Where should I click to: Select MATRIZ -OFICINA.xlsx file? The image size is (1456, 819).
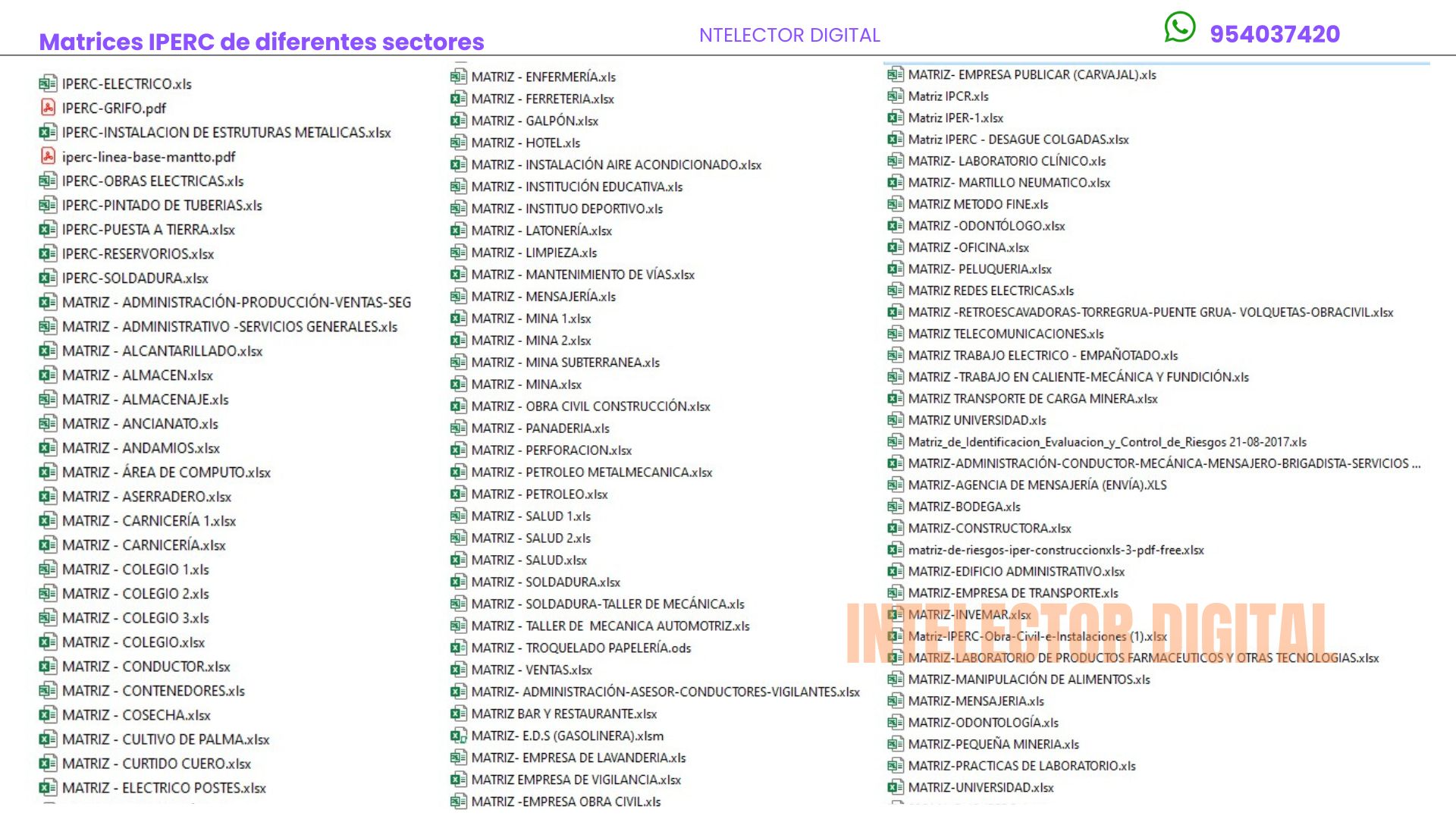point(968,247)
